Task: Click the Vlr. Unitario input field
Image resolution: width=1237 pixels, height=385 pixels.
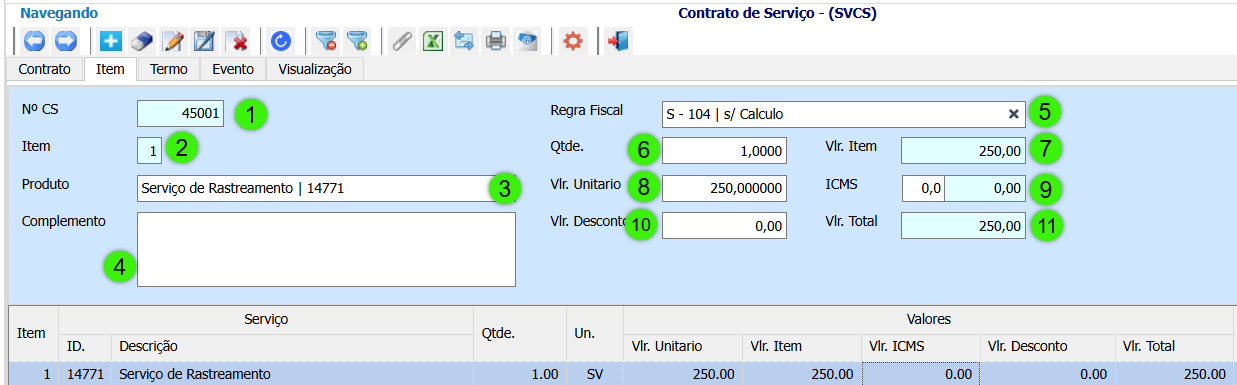Action: [724, 188]
